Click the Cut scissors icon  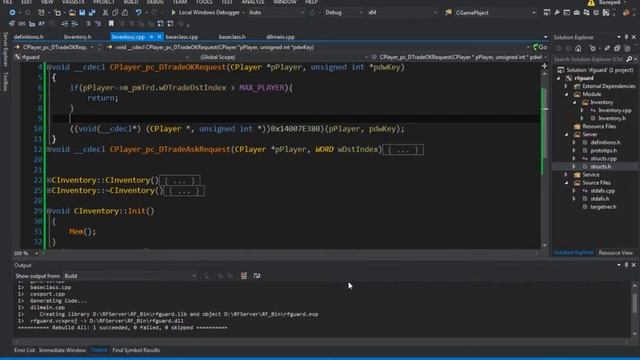pos(105,13)
